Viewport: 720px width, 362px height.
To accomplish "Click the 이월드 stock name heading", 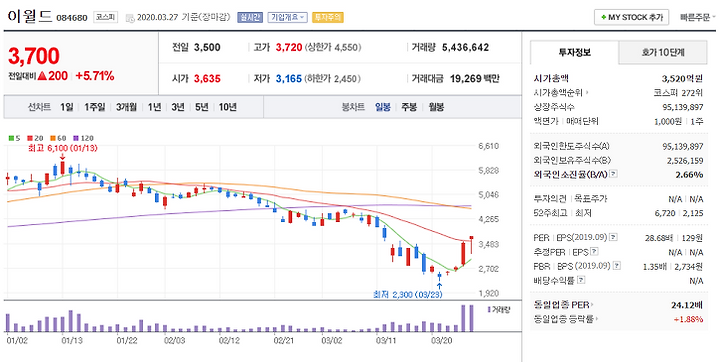I will (30, 17).
